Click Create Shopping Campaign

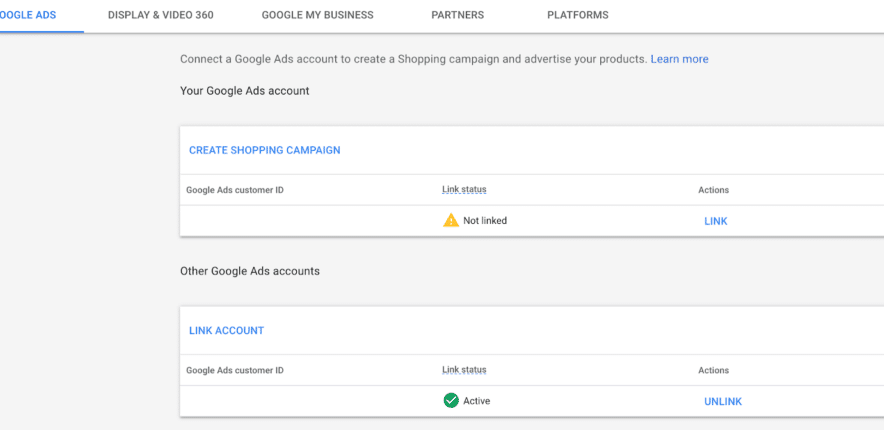[264, 150]
